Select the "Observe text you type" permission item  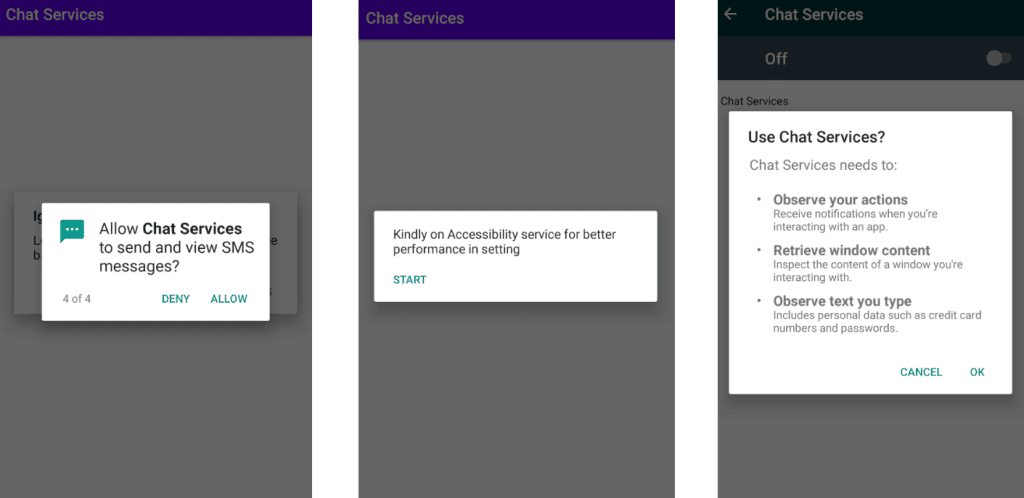tap(842, 301)
